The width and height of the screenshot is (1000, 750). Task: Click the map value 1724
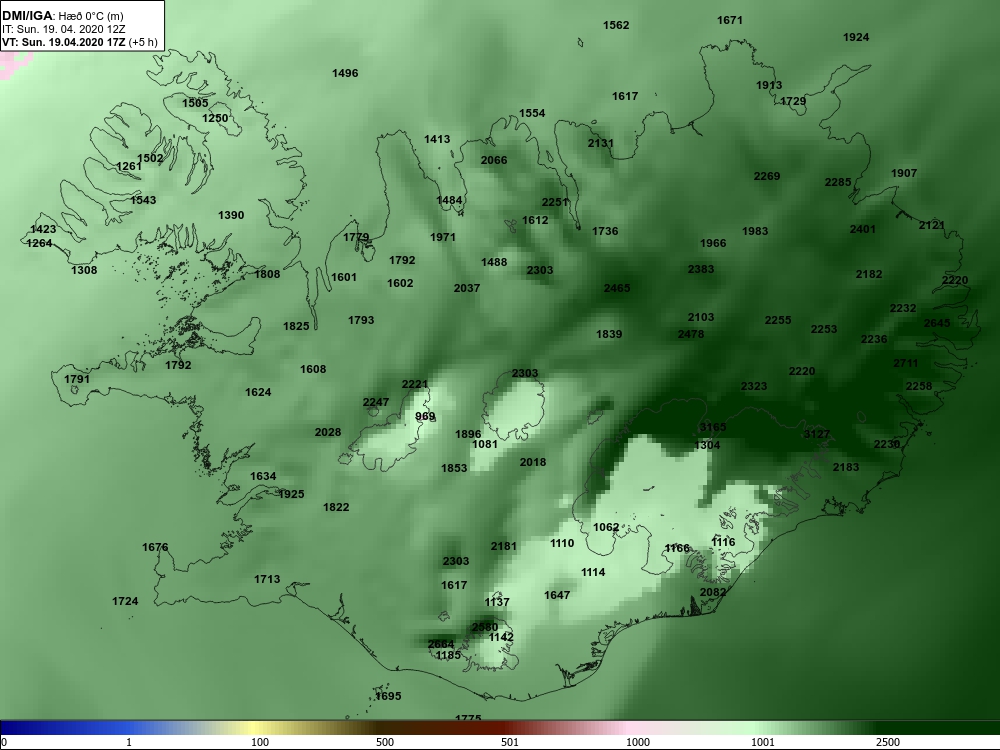125,601
